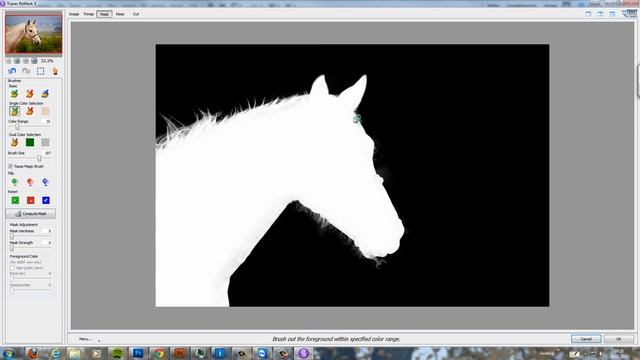640x360 pixels.
Task: Reset the trimap to blue Compute
Action: tap(46, 200)
